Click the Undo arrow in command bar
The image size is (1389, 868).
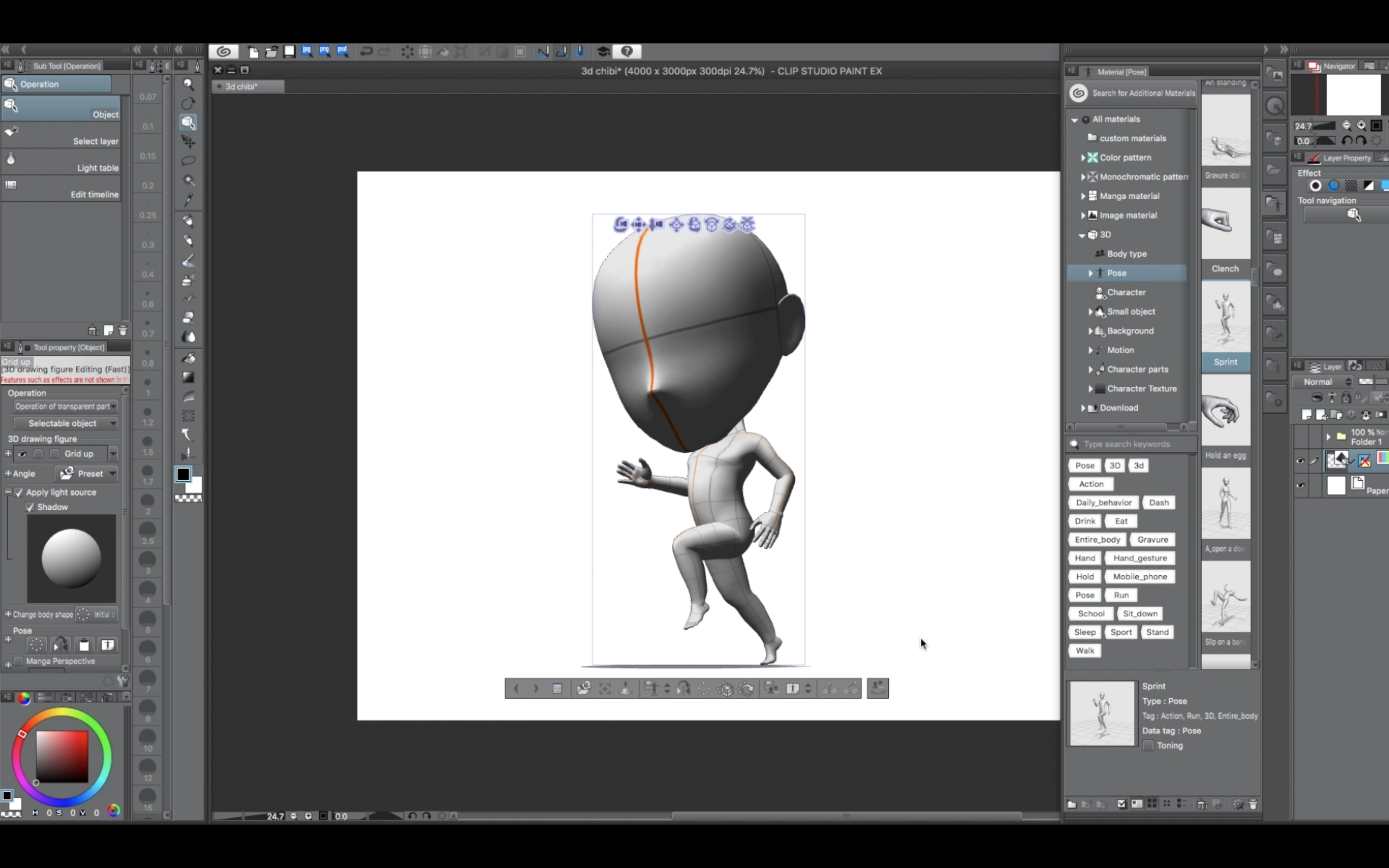[x=366, y=52]
